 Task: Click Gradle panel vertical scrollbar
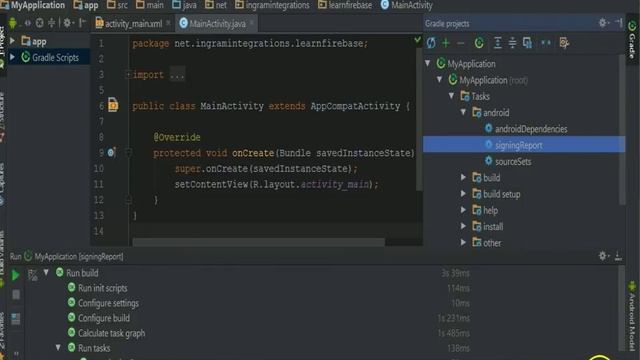click(x=622, y=130)
